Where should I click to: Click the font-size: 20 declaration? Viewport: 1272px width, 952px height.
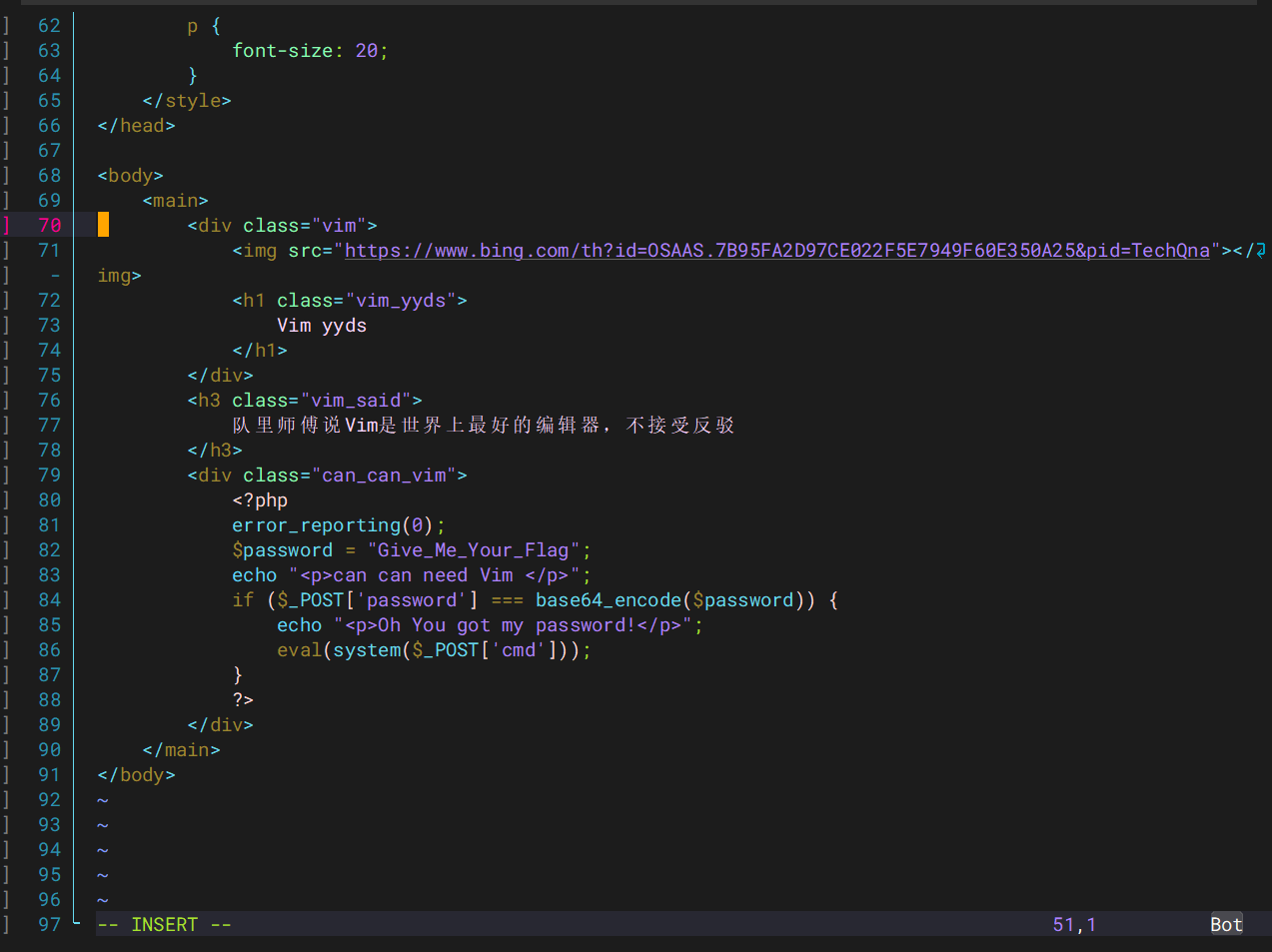click(x=308, y=51)
